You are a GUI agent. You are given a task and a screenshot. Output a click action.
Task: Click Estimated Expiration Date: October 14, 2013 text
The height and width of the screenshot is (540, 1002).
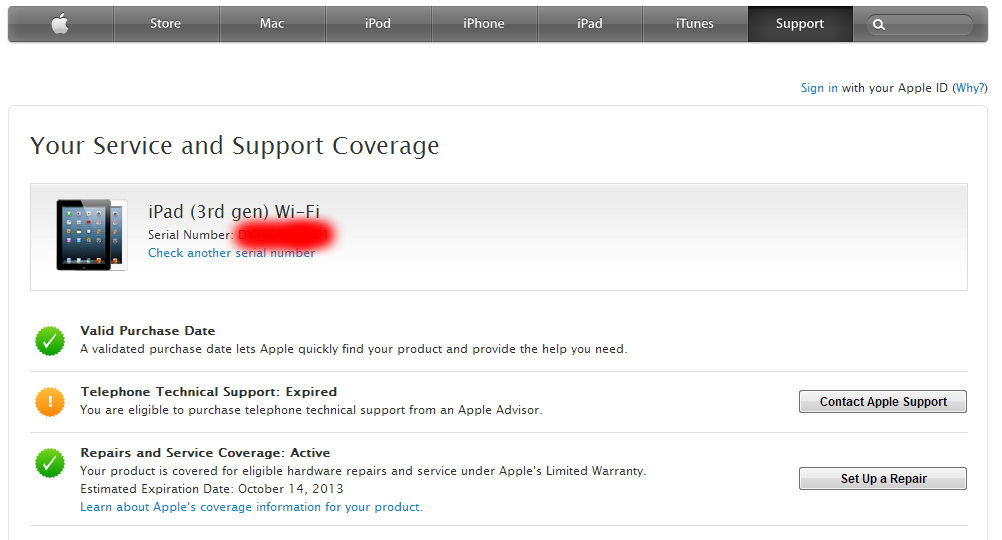212,489
